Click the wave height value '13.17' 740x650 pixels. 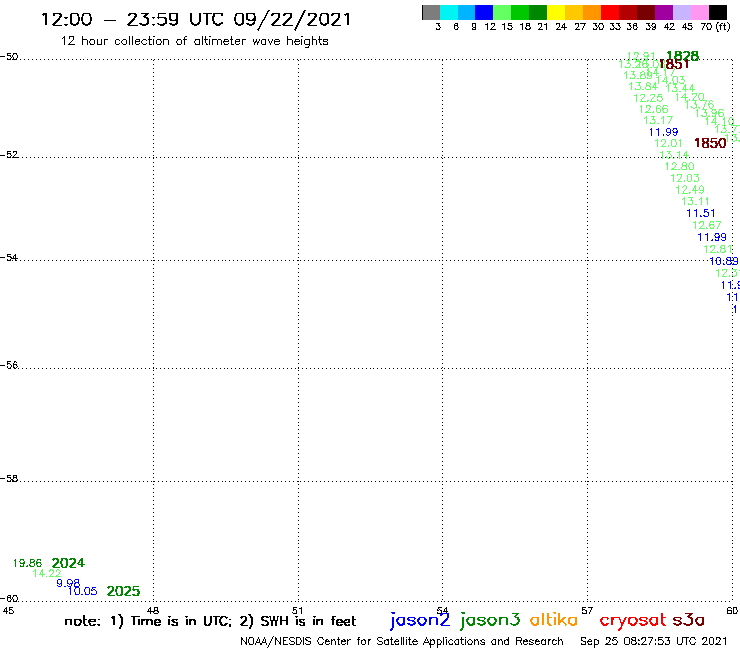(658, 120)
